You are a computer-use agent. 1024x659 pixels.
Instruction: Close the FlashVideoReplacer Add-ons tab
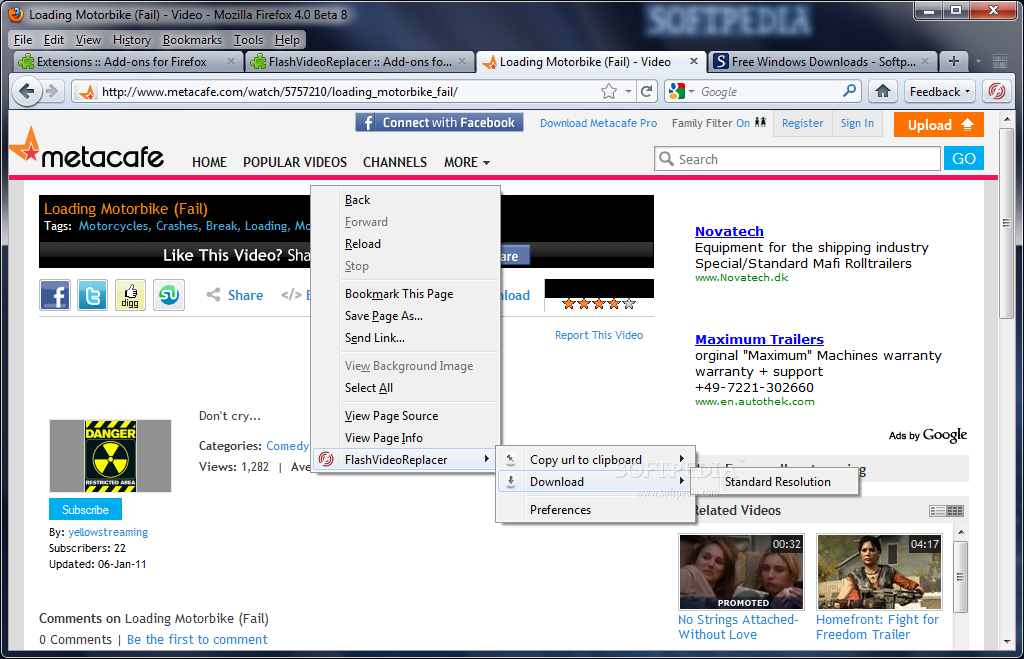click(462, 61)
